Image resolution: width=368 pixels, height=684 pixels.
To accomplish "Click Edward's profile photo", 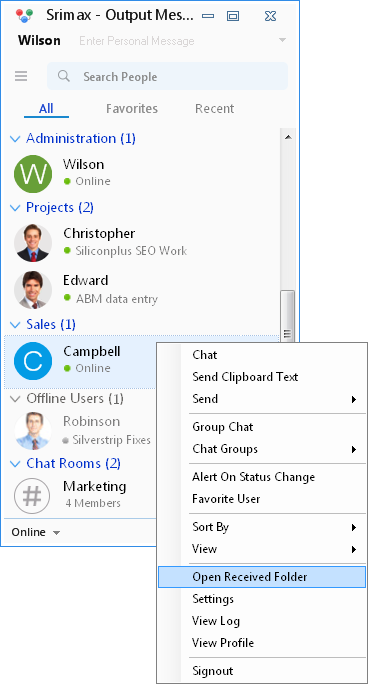I will point(33,290).
